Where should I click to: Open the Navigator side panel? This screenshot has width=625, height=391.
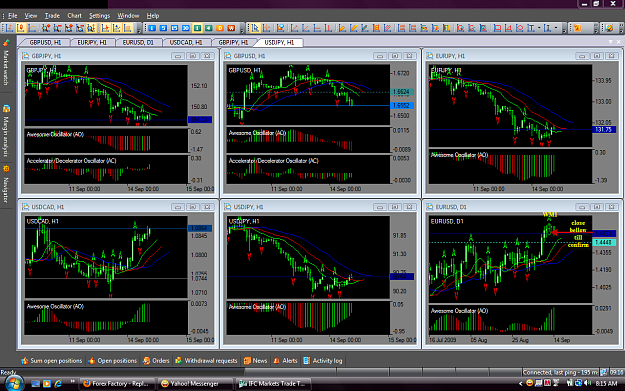pyautogui.click(x=6, y=185)
